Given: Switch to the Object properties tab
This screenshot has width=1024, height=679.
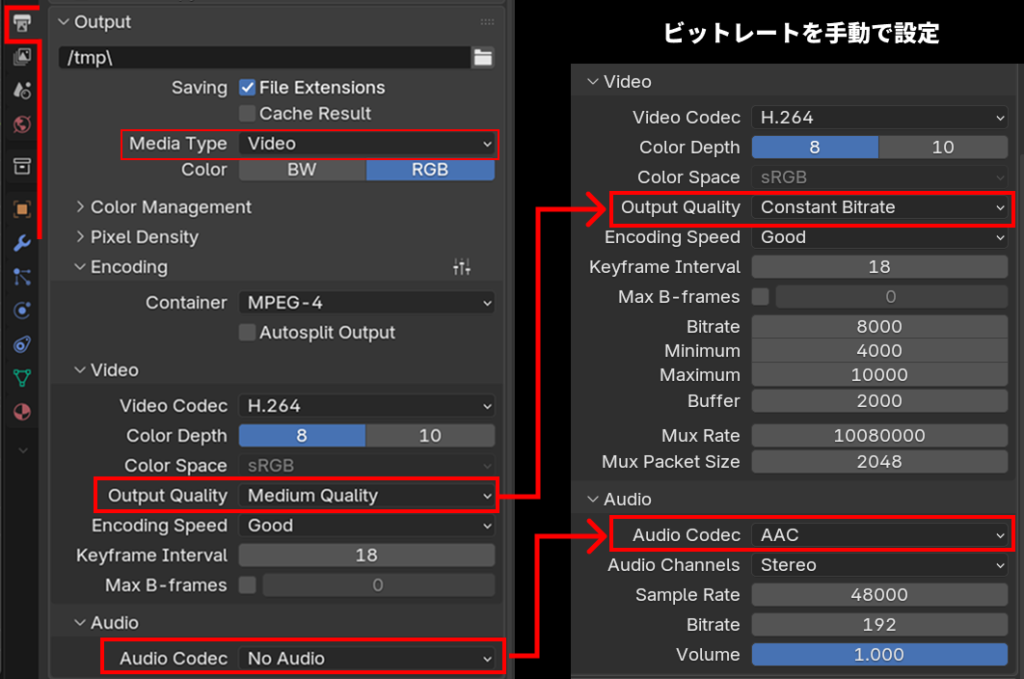Looking at the screenshot, I should 22,209.
